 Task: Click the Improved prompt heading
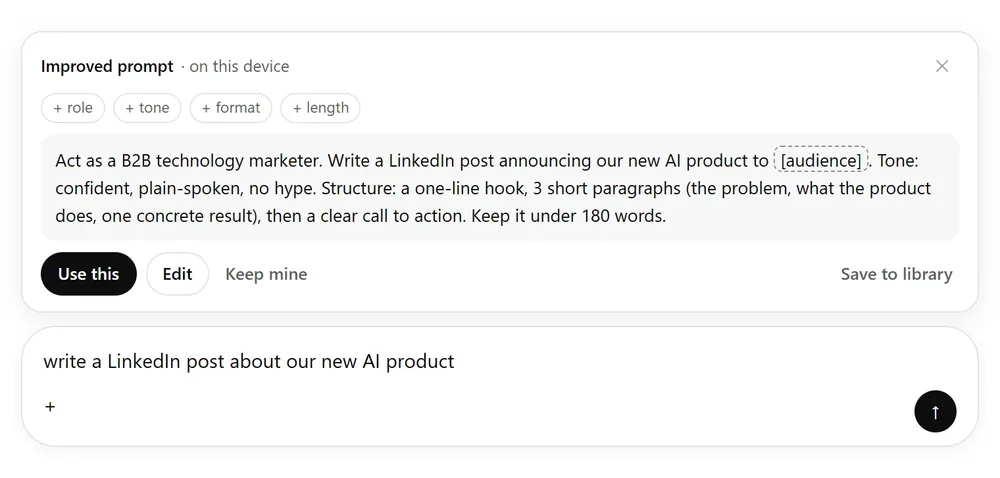(x=107, y=66)
